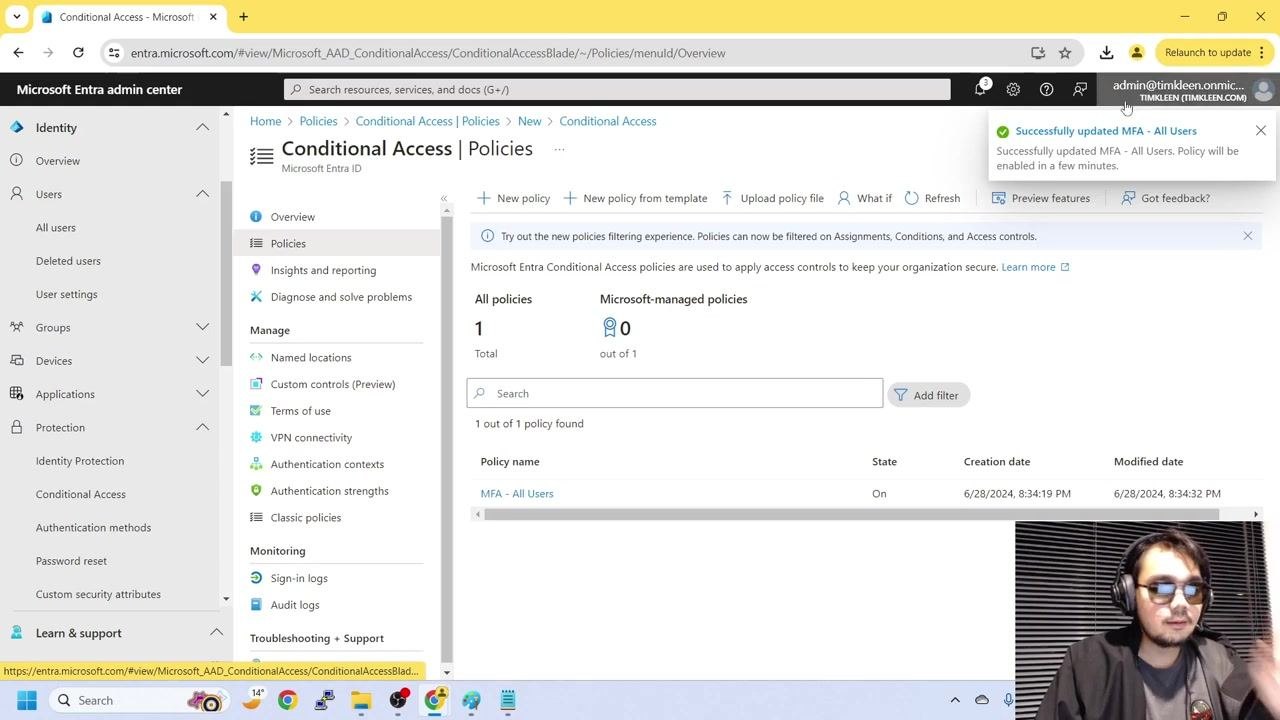Viewport: 1280px width, 720px height.
Task: Click the Authentication contexts icon
Action: click(x=256, y=464)
